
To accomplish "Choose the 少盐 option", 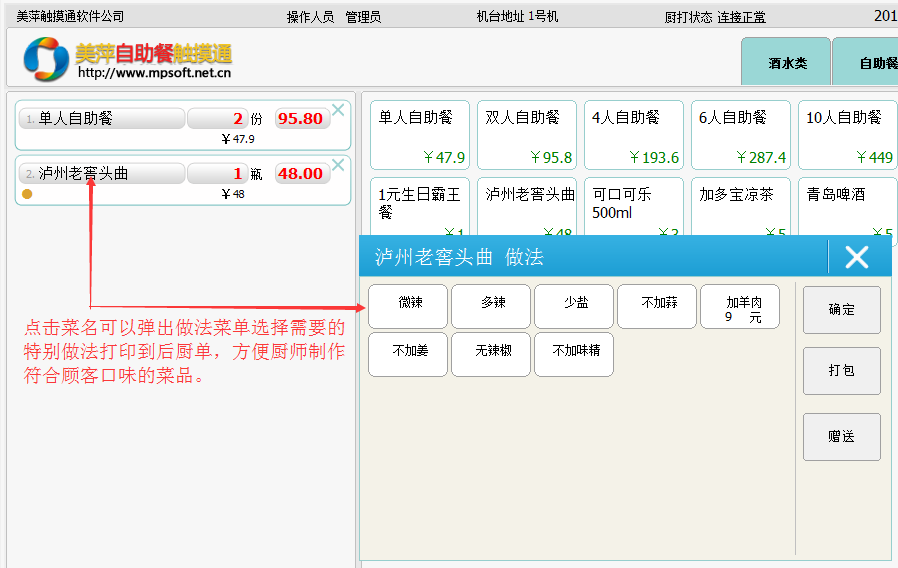I will tap(575, 306).
